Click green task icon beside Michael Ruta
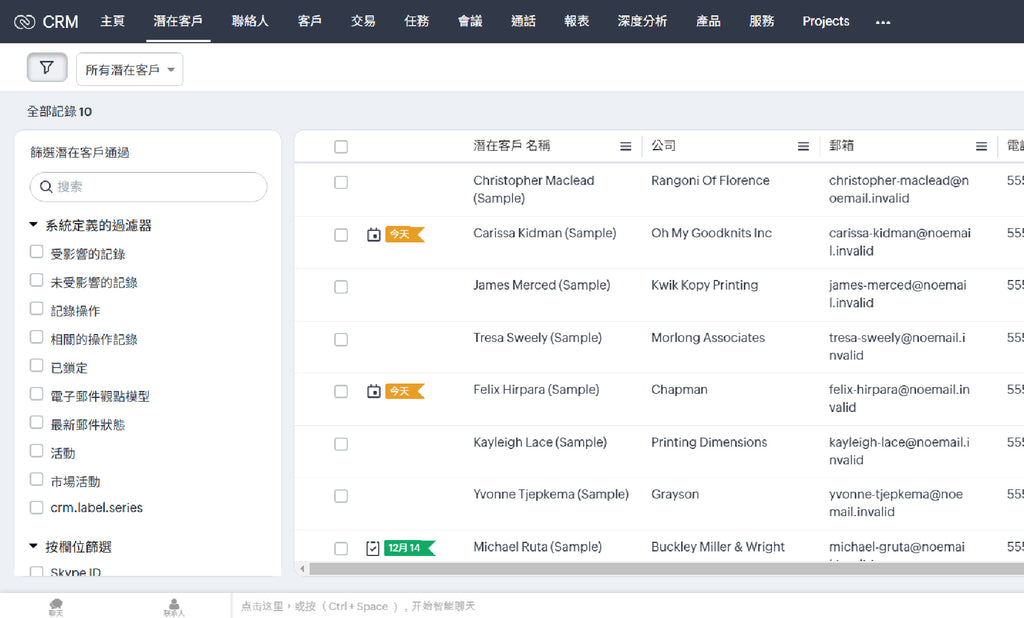Image resolution: width=1024 pixels, height=618 pixels. tap(372, 547)
